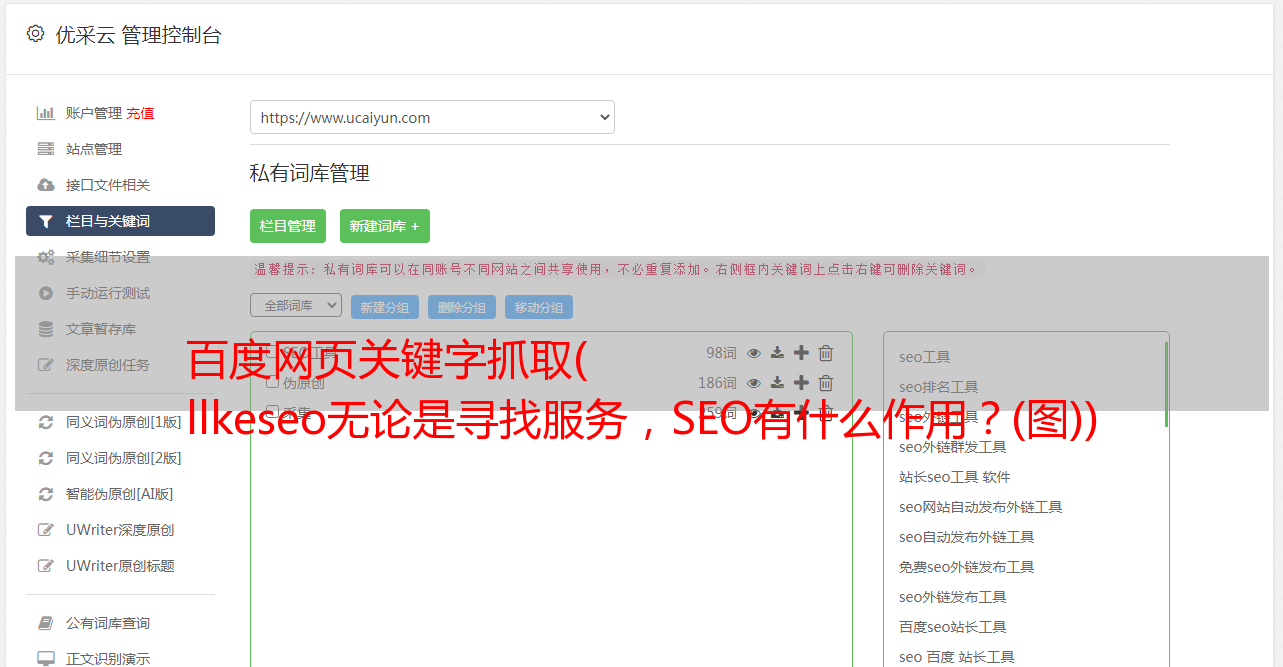Screen dimensions: 1283x667
Task: Open the site URL dropdown
Action: pyautogui.click(x=432, y=117)
